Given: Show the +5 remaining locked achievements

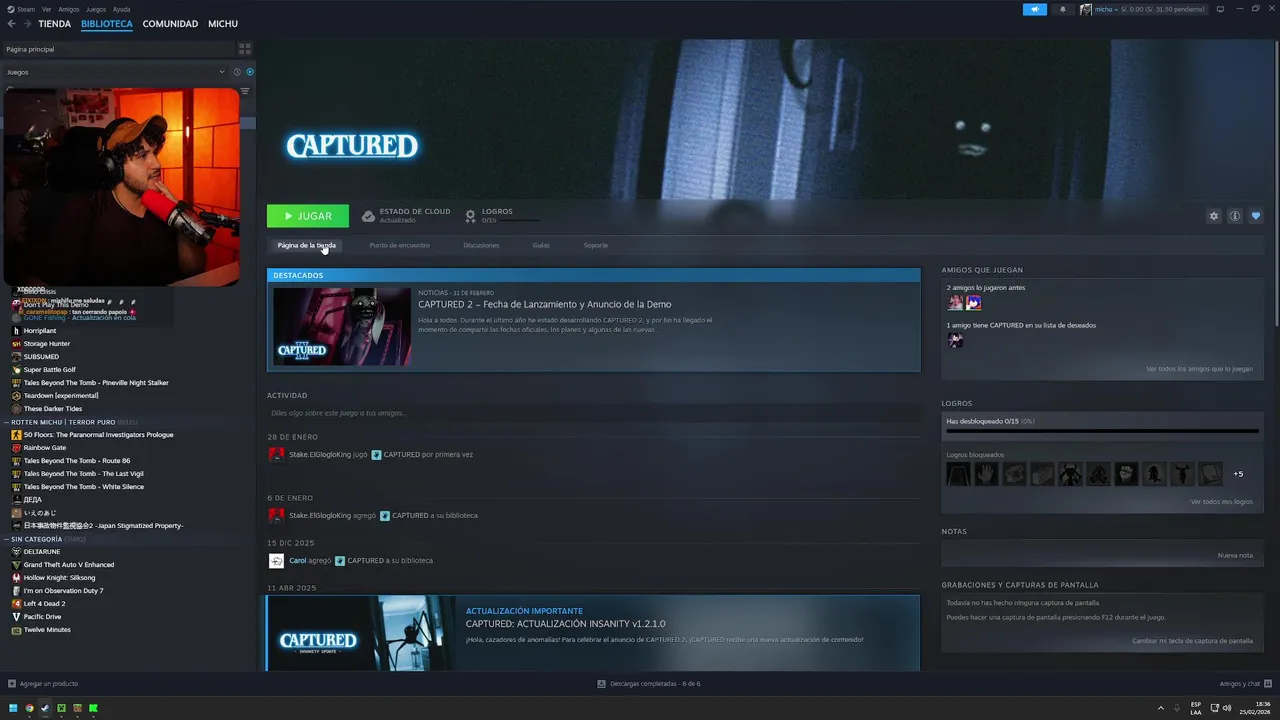Looking at the screenshot, I should pos(1238,474).
